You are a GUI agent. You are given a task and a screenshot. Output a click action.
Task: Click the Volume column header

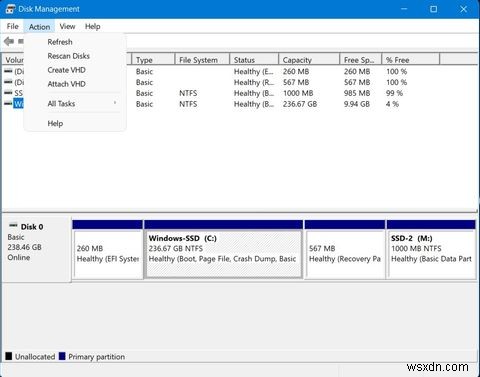13,60
